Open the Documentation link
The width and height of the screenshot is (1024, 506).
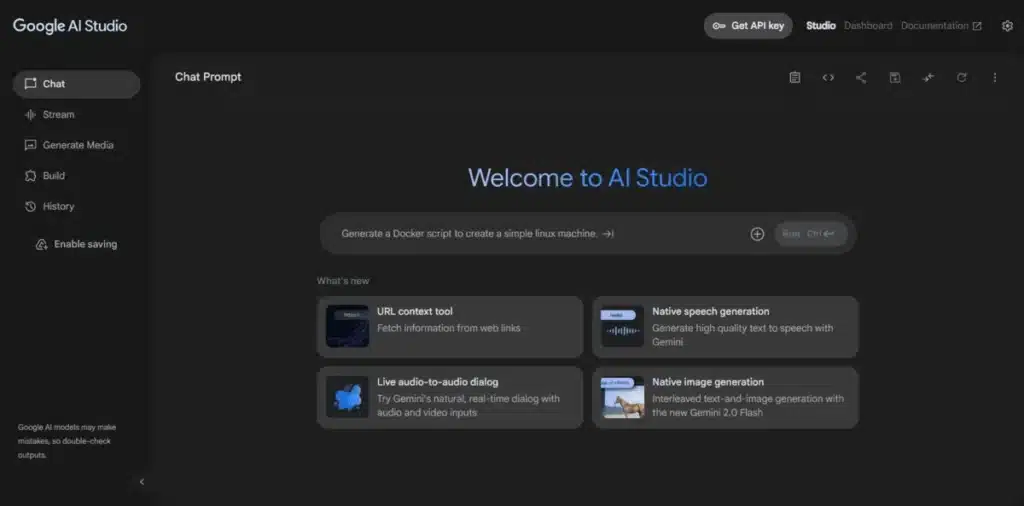(x=941, y=26)
